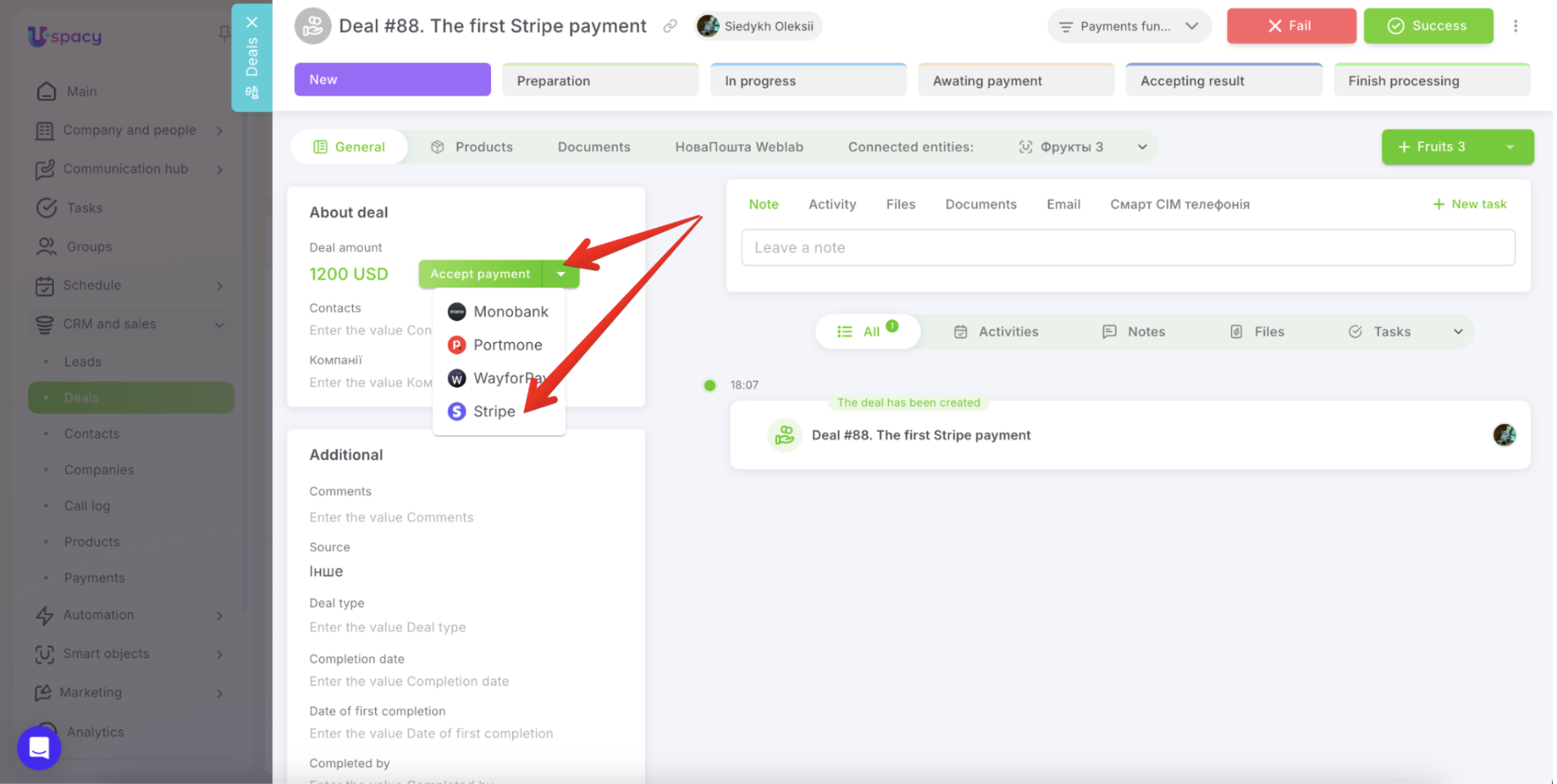Select the Files tab in note panel
Screen dimensions: 1557x784
click(x=900, y=204)
